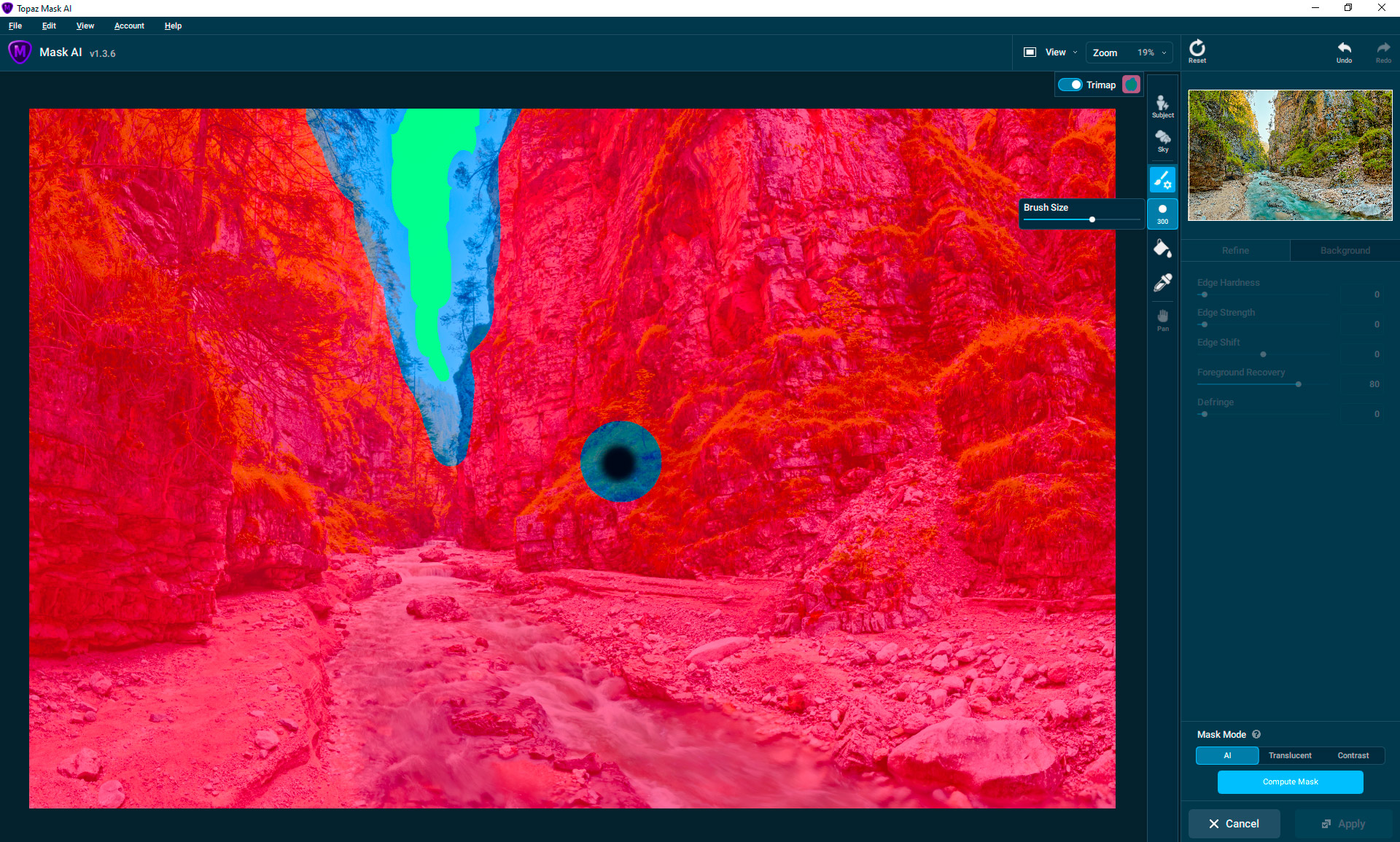Select the paint bucket fill tool
1400x842 pixels.
pyautogui.click(x=1162, y=249)
